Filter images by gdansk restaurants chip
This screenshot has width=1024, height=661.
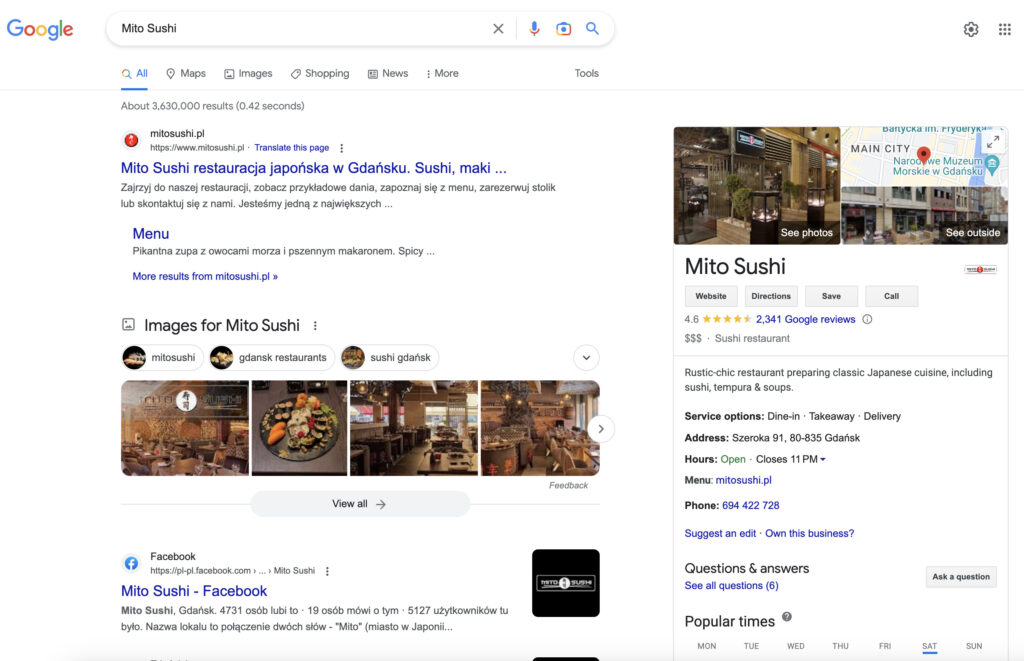point(272,357)
